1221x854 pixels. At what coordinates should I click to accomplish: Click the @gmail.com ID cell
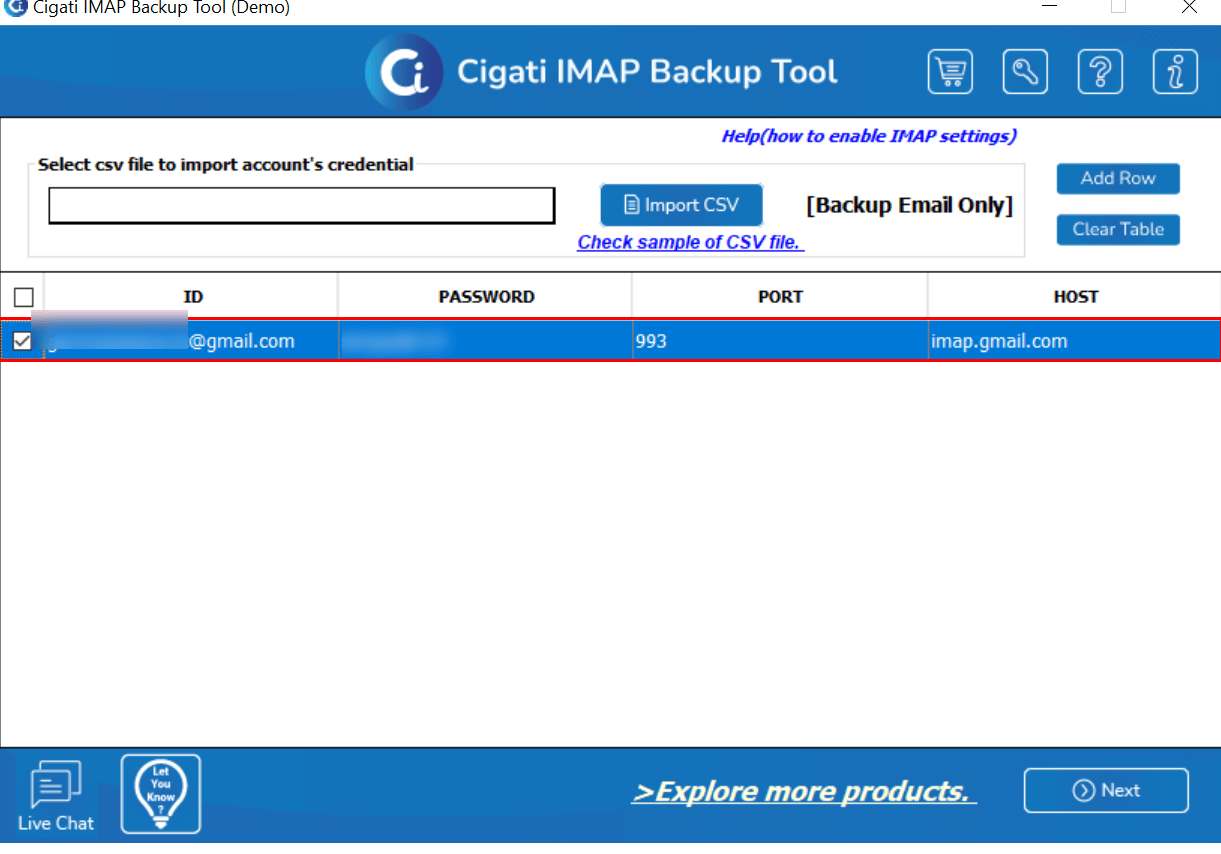pos(192,341)
